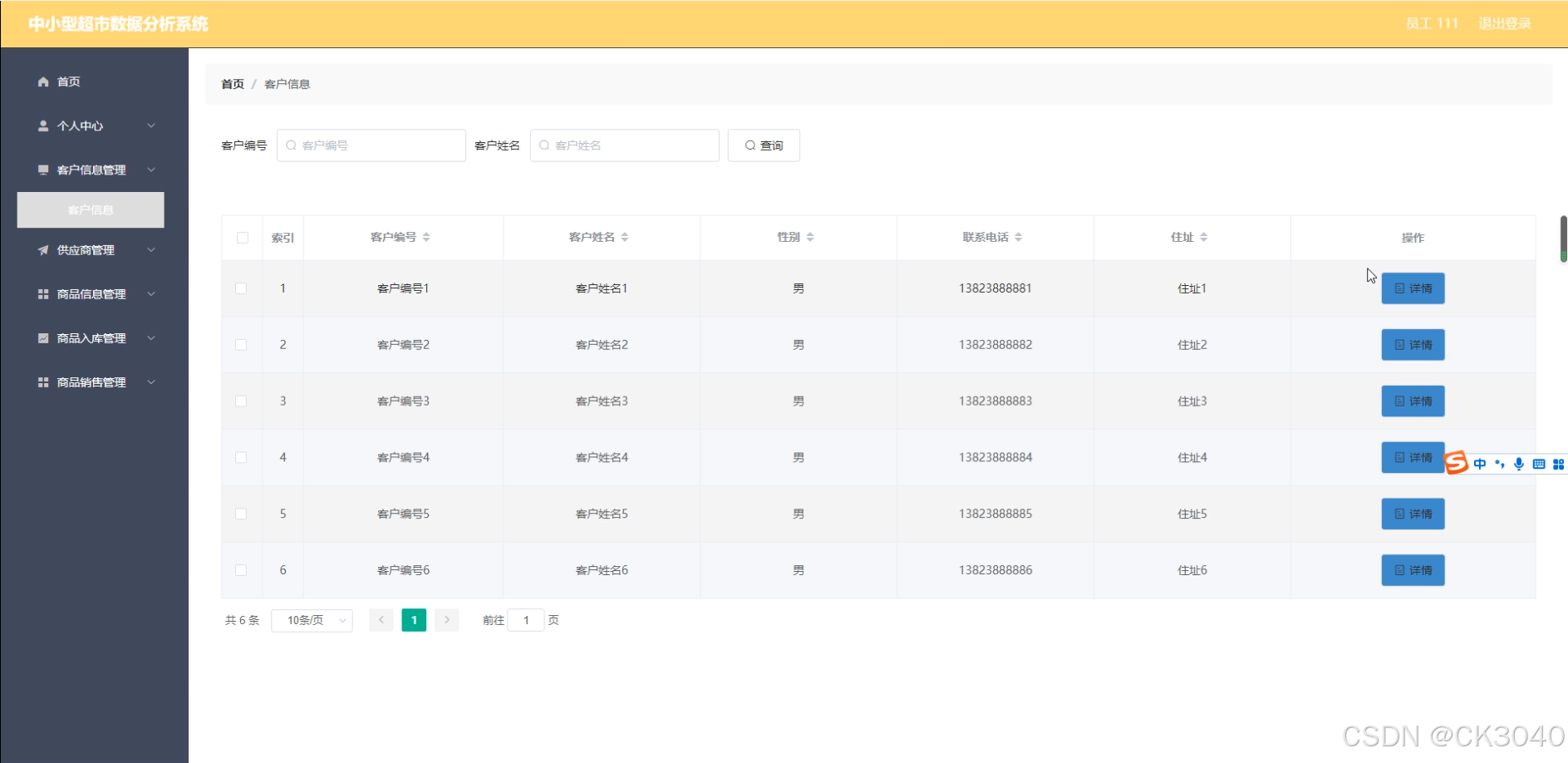Image resolution: width=1568 pixels, height=763 pixels.
Task: Expand the 供应商管理 menu chevron
Action: point(151,249)
